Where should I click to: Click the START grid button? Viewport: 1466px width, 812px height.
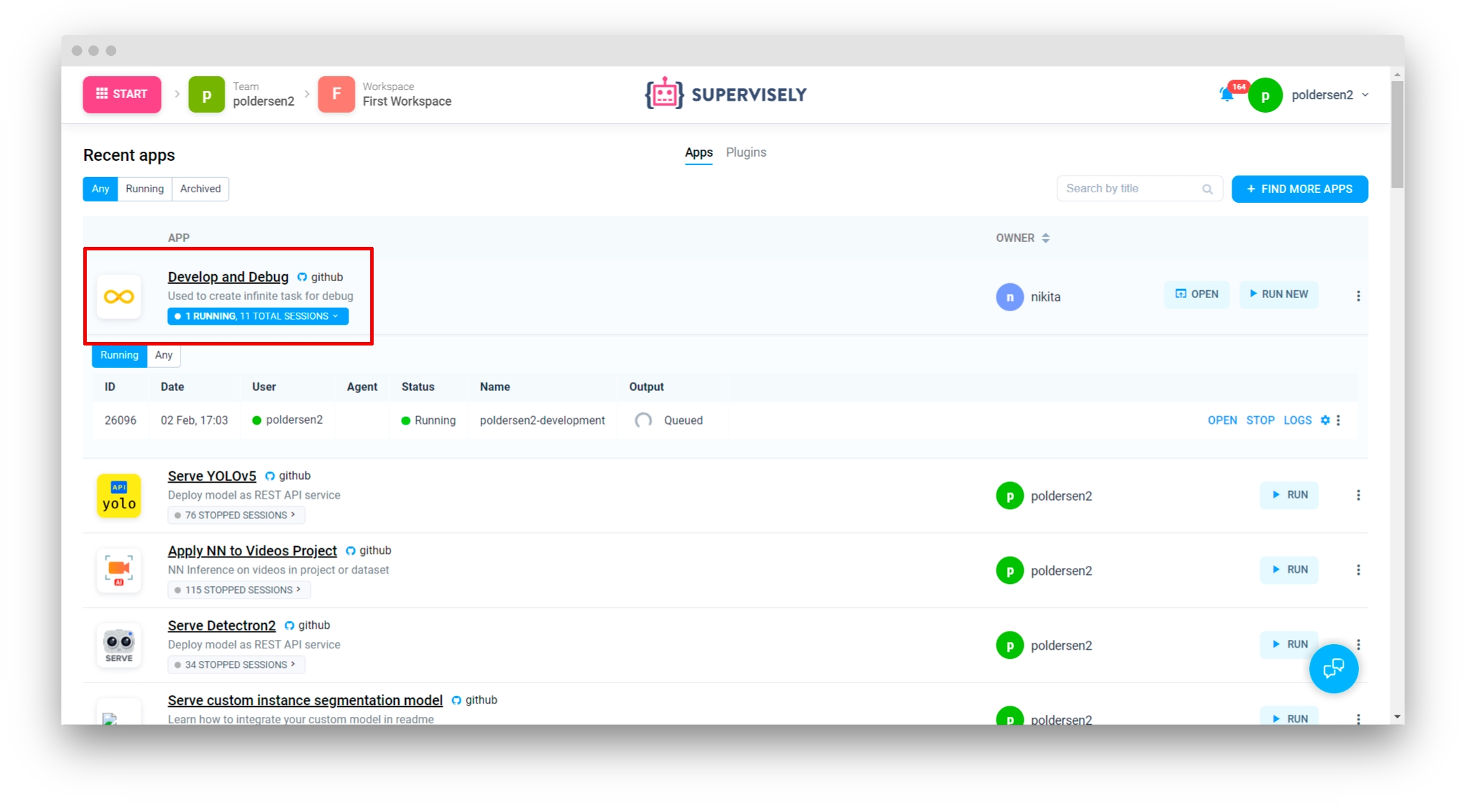pyautogui.click(x=122, y=94)
